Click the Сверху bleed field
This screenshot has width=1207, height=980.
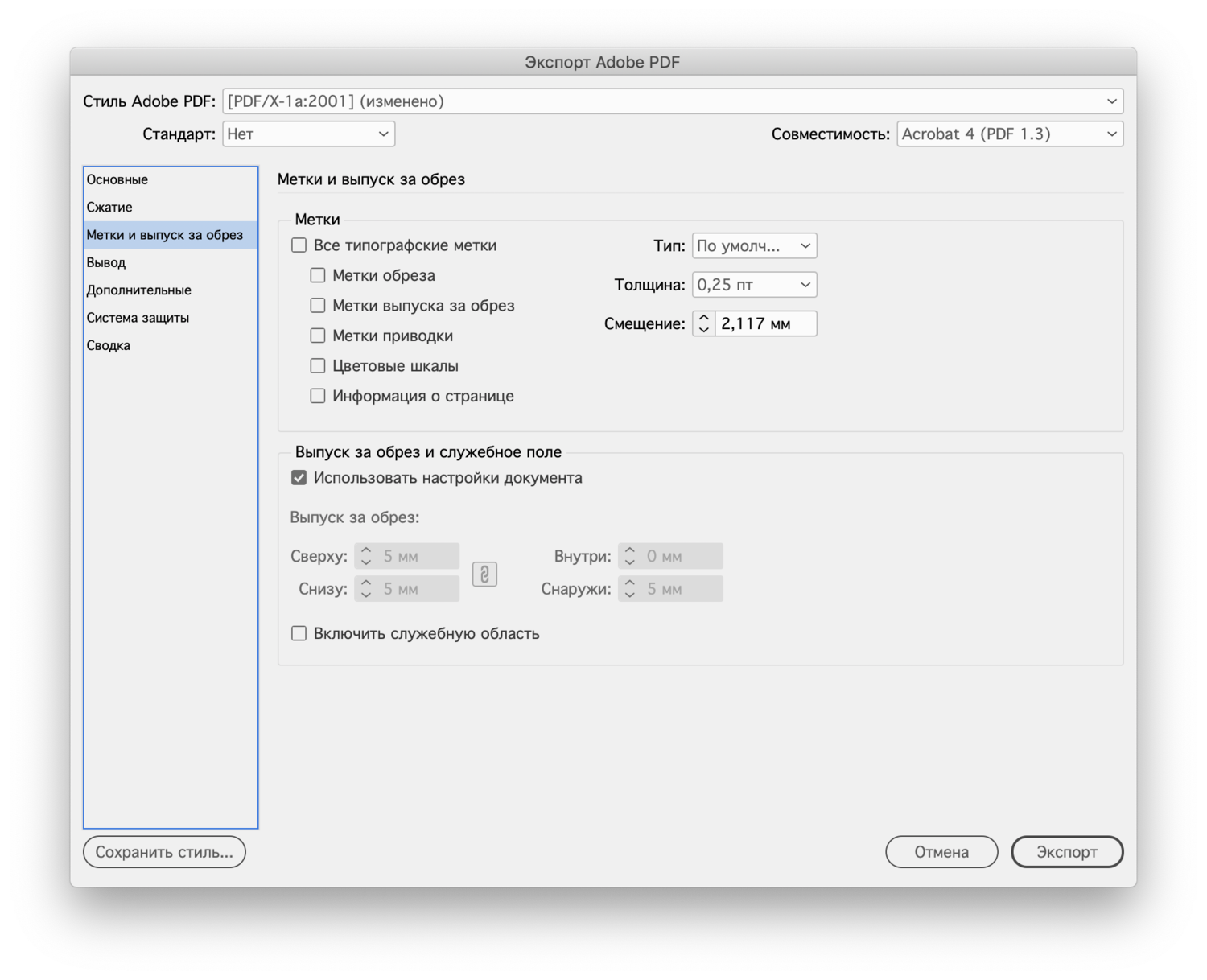tap(418, 556)
